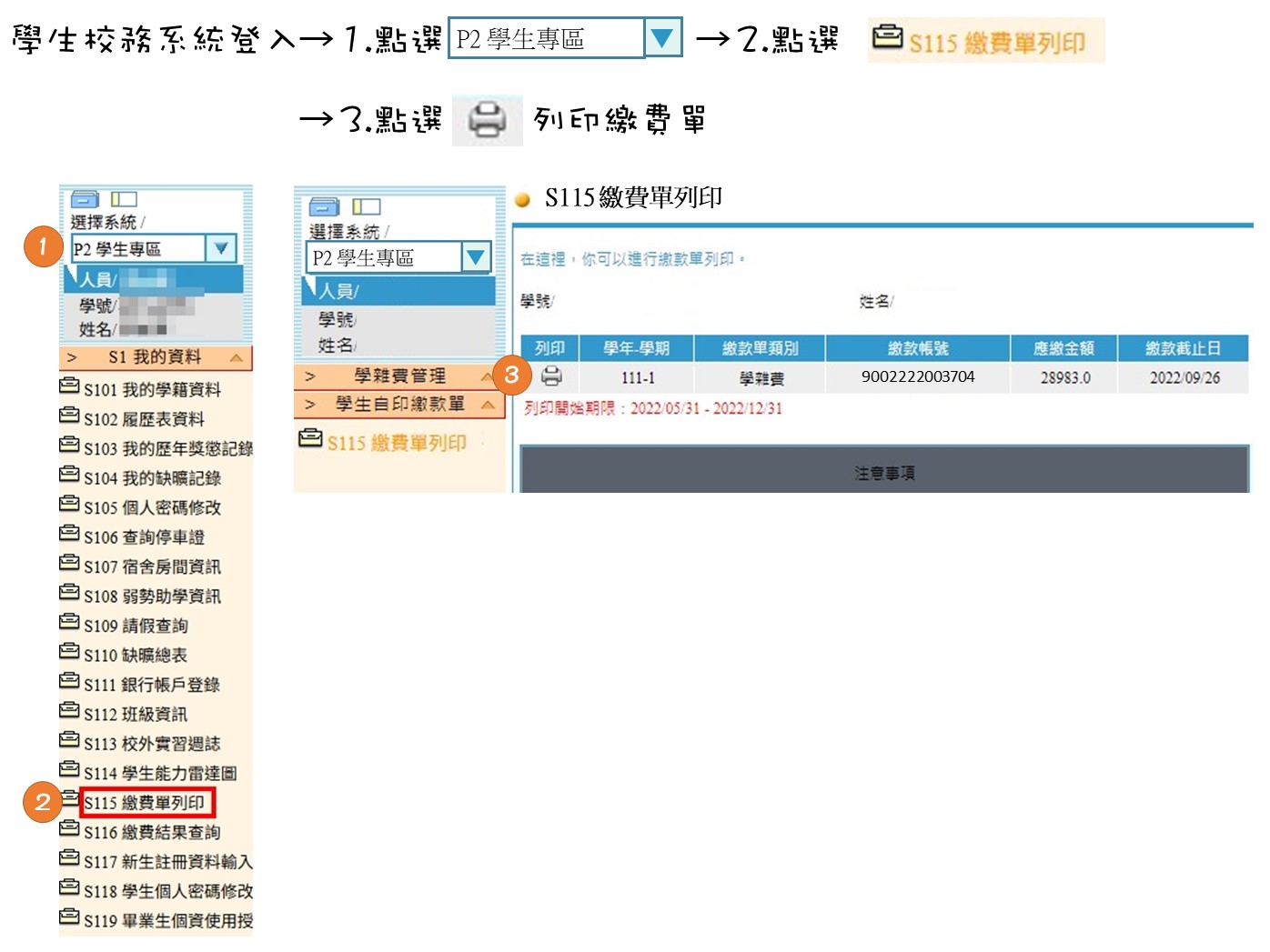The height and width of the screenshot is (952, 1270).
Task: Click the folder icon next to orange S115 in middle panel
Action: click(x=311, y=439)
